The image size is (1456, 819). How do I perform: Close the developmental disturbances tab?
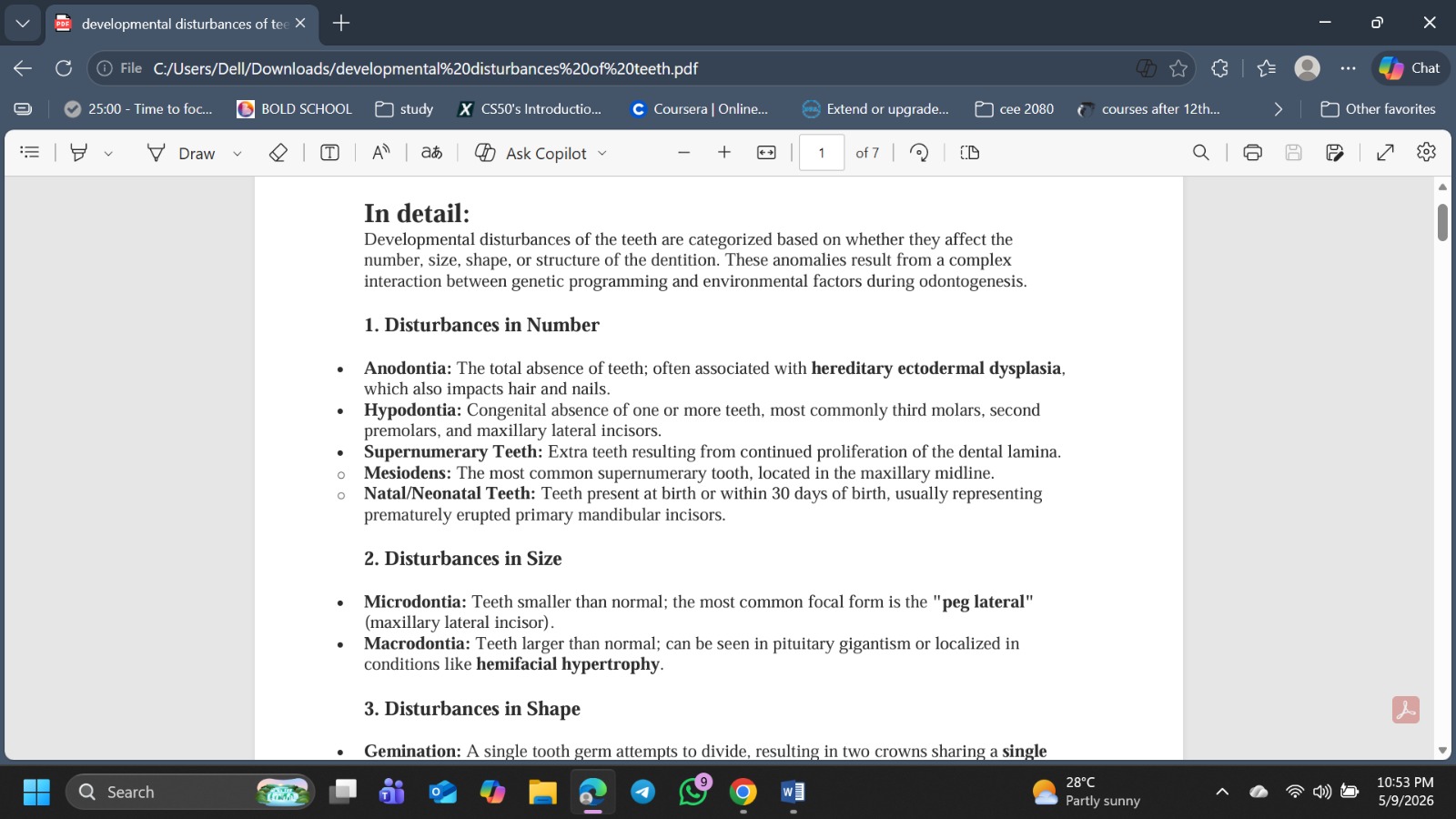tap(301, 23)
